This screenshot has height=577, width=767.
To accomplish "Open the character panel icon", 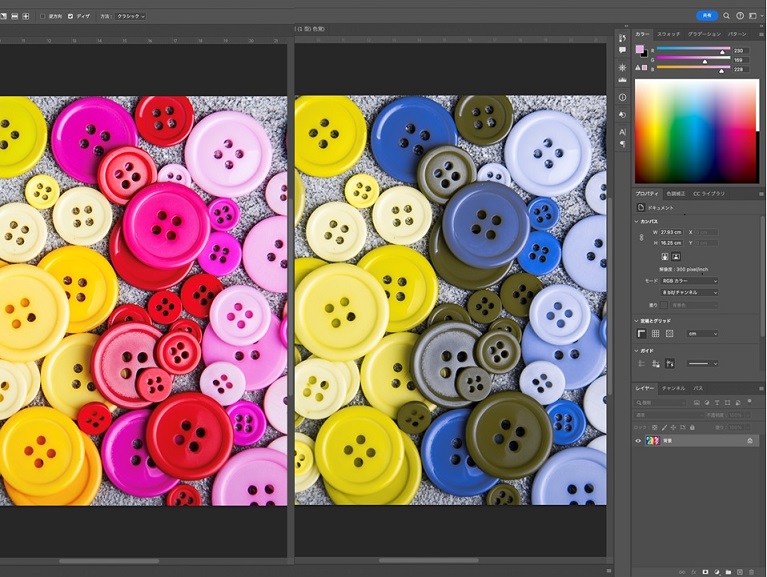I will [x=622, y=132].
